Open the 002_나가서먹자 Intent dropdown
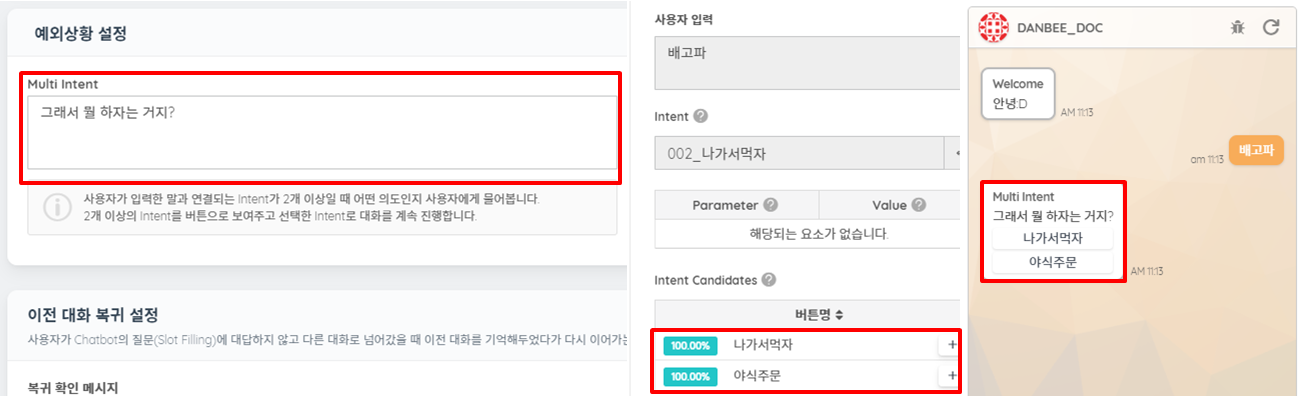Viewport: 1308px width, 396px height. click(799, 154)
